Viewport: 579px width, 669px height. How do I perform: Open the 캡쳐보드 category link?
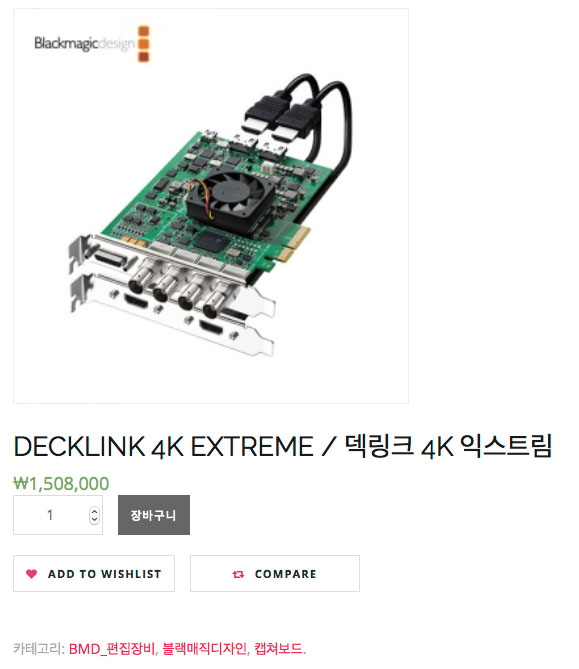(278, 649)
